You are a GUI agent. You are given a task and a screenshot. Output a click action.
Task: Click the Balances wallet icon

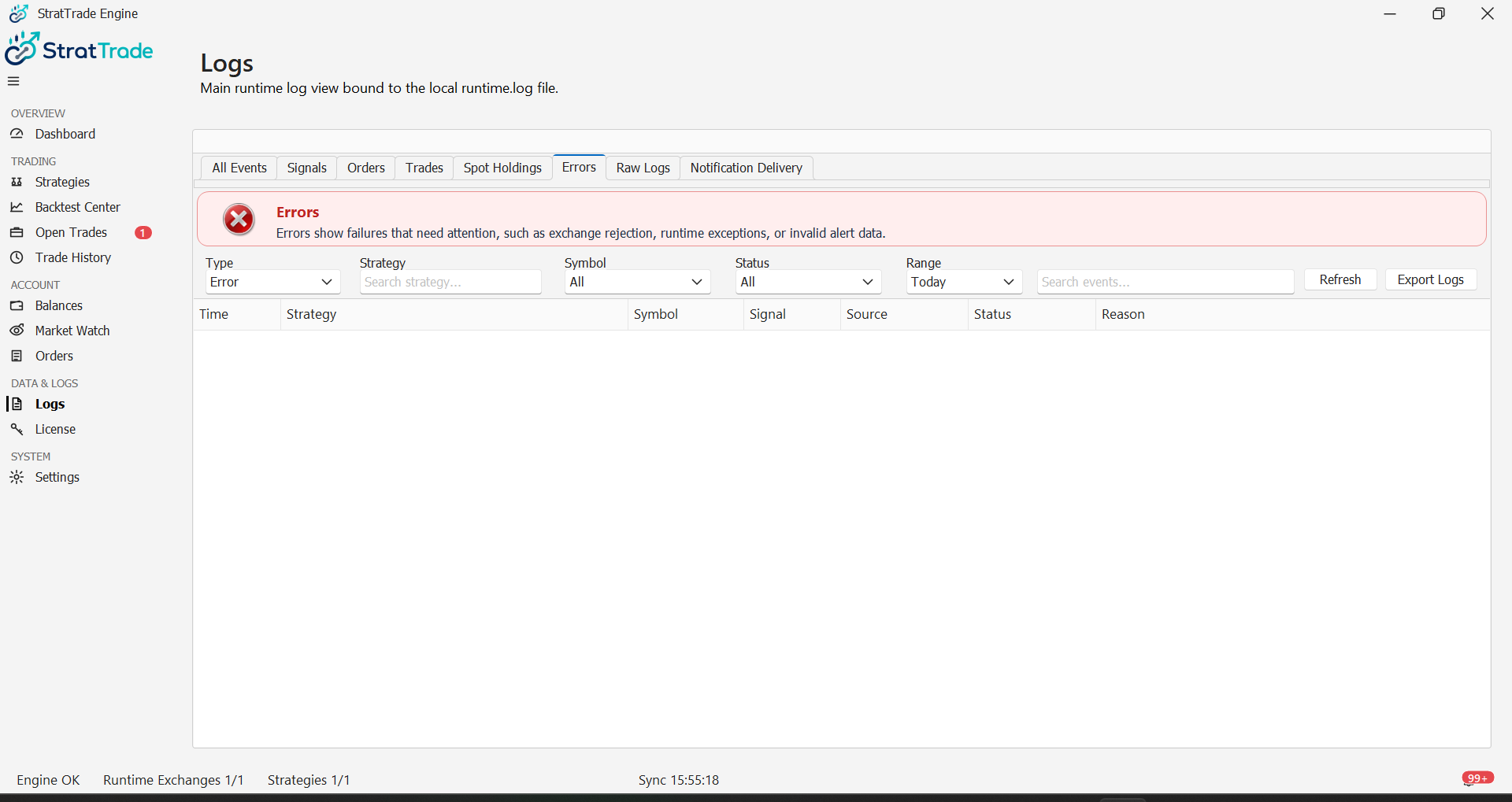pos(17,305)
